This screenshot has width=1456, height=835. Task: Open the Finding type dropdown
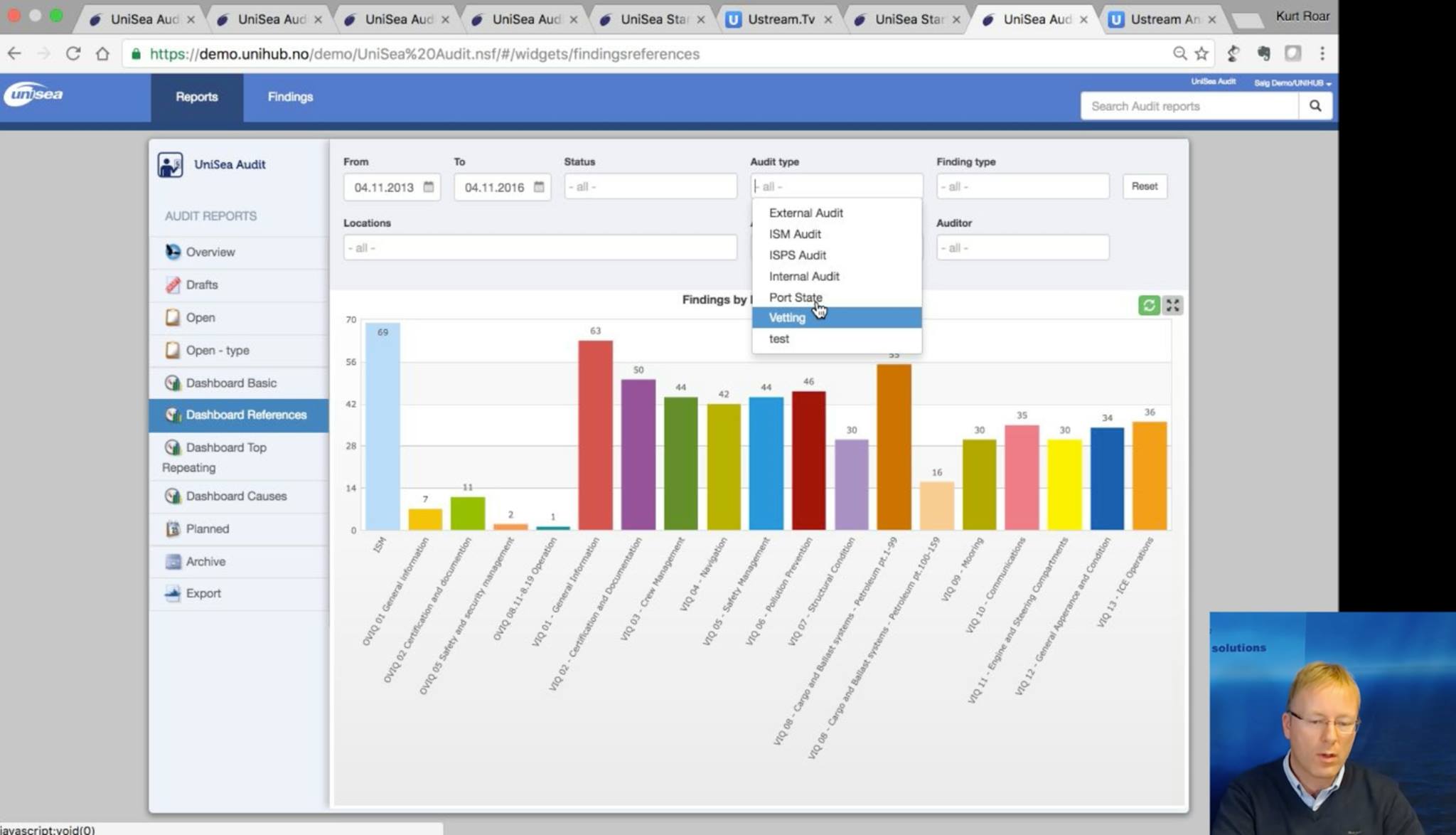1022,186
